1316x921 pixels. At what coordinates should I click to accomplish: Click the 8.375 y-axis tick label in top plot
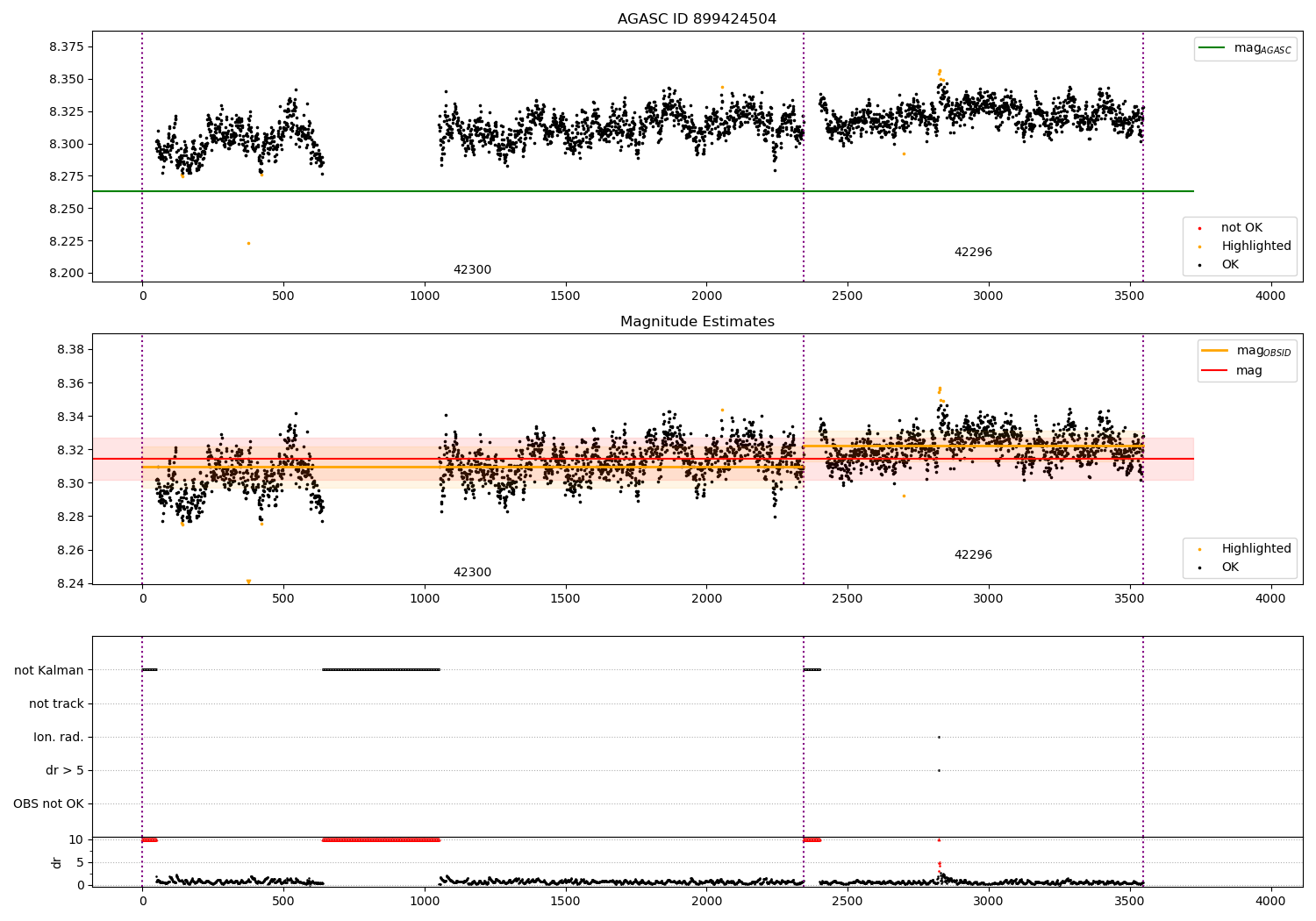pyautogui.click(x=66, y=47)
